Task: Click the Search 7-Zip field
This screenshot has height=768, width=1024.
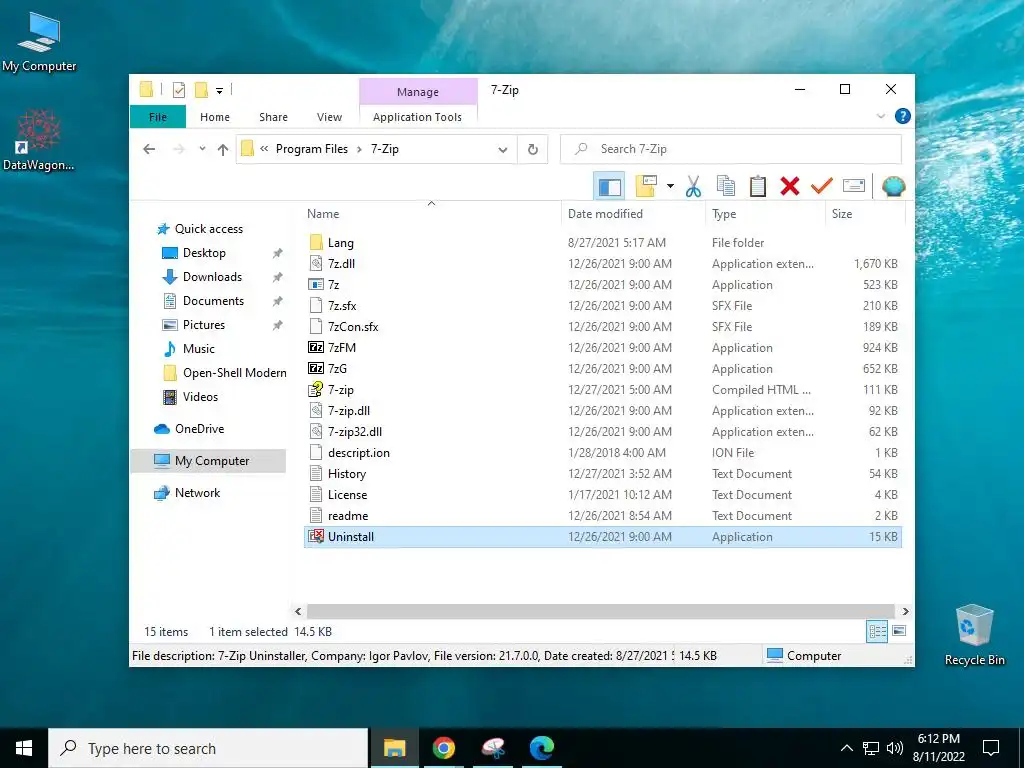Action: [731, 150]
